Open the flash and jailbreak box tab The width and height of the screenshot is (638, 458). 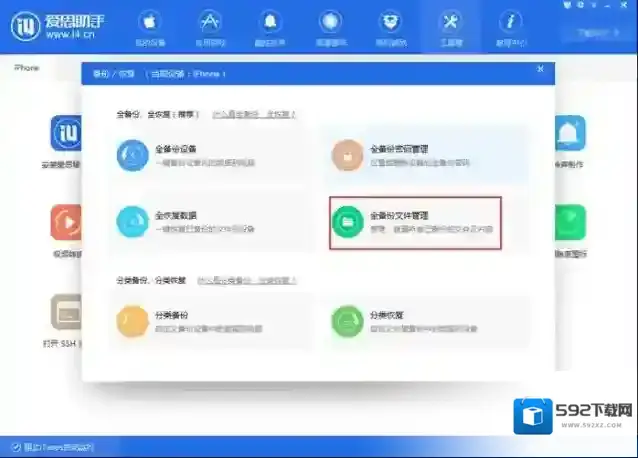(391, 27)
